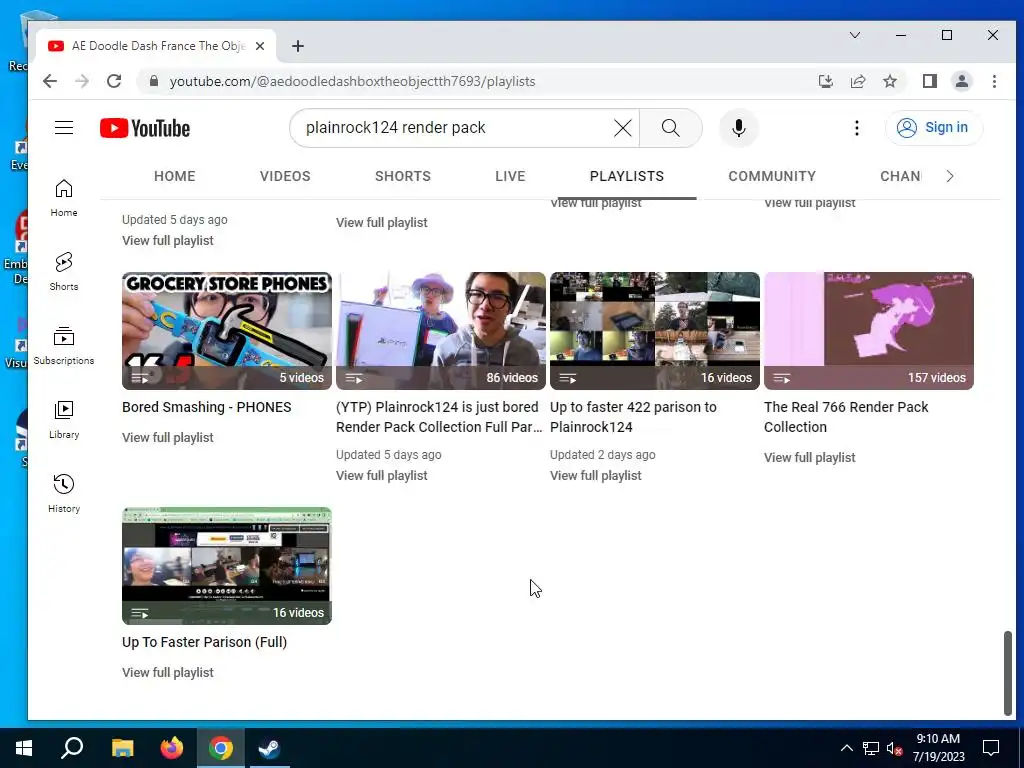
Task: View full playlist for Up To Faster Parison (Full)
Action: click(168, 673)
